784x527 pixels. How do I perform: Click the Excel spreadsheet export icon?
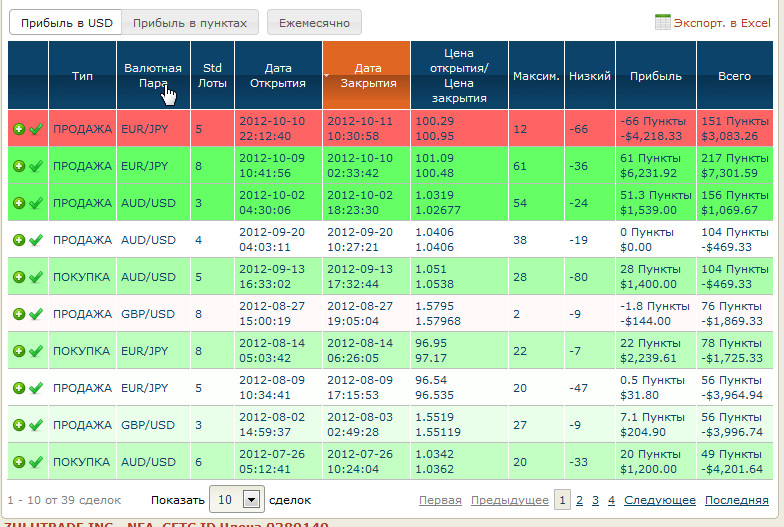[x=662, y=22]
